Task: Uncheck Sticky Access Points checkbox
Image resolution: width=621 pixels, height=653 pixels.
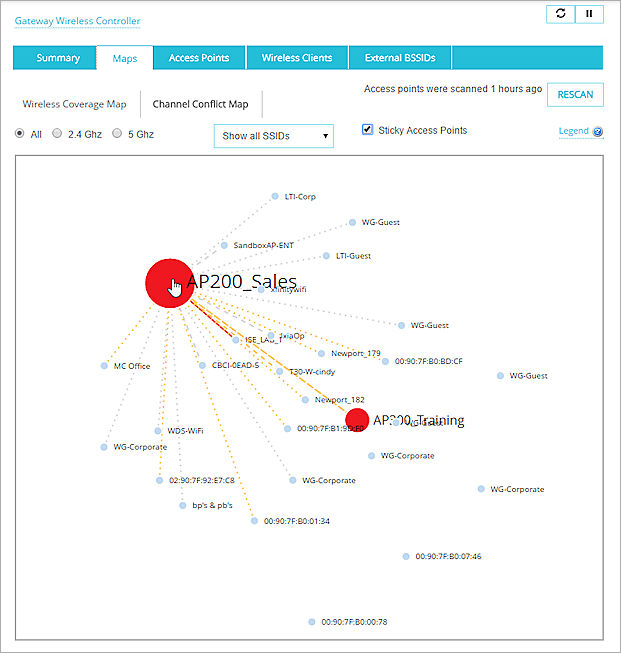Action: pos(367,130)
